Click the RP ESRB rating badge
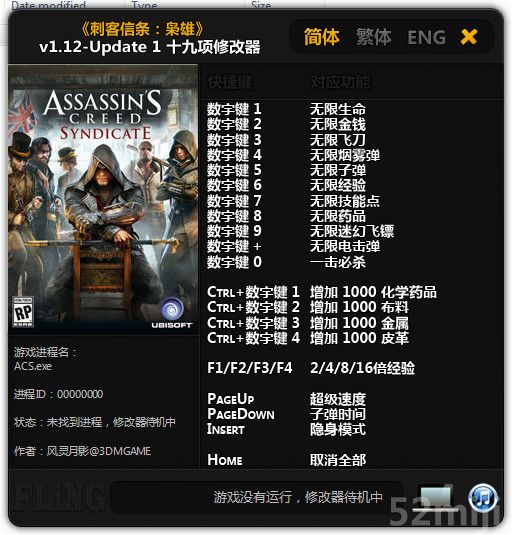 click(x=23, y=312)
